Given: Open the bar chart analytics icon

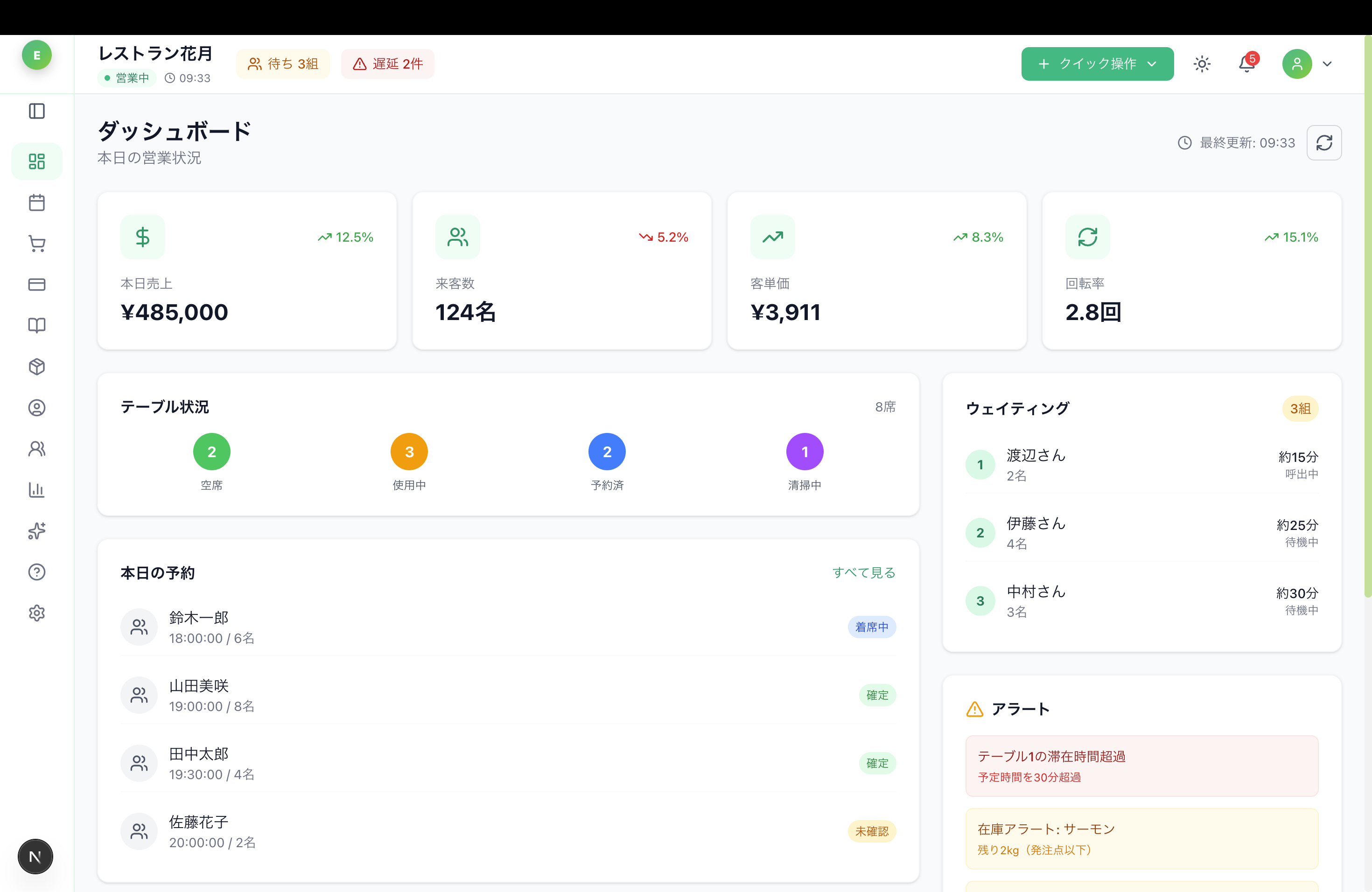Looking at the screenshot, I should [36, 490].
